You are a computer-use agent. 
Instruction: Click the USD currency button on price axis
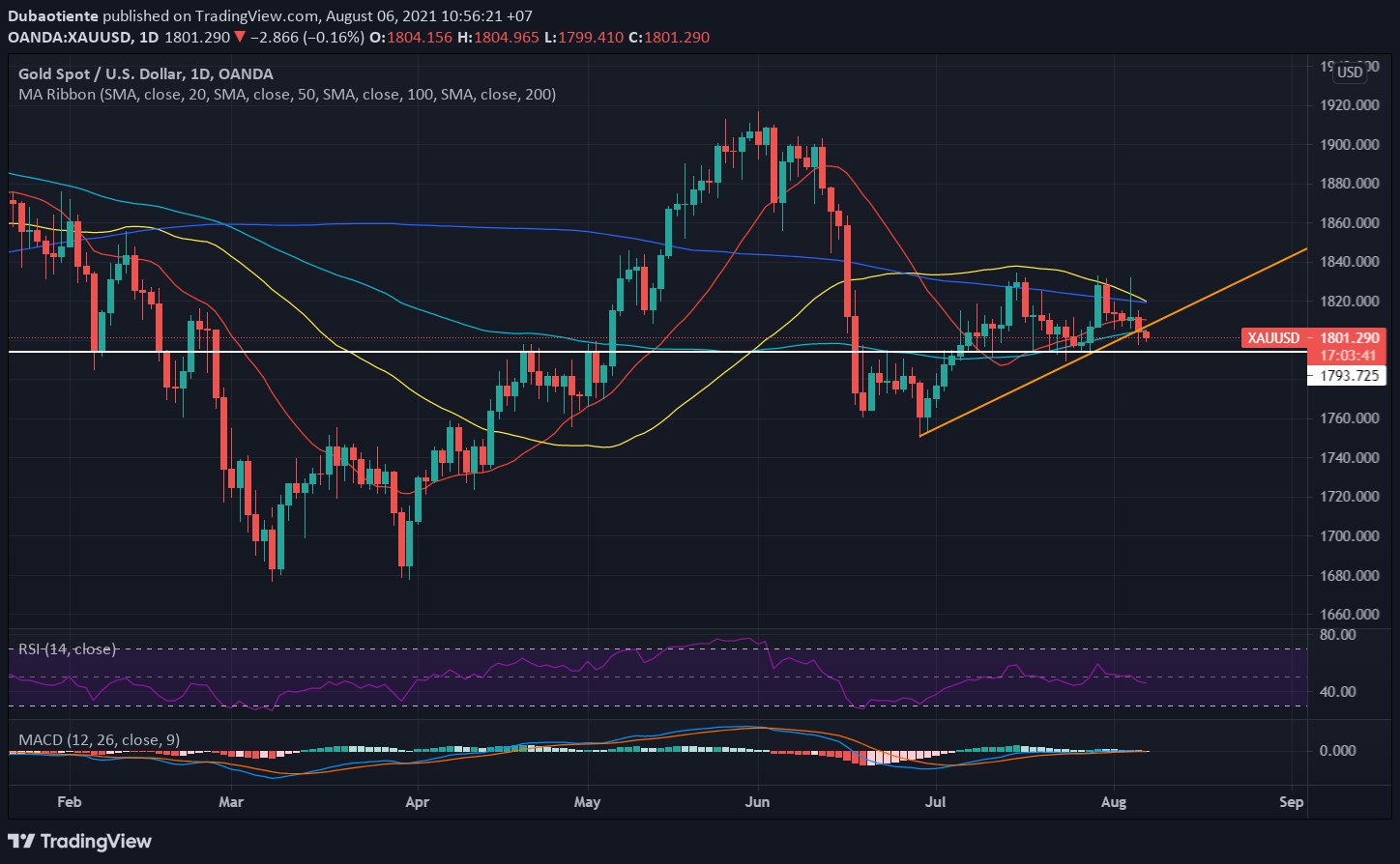tap(1349, 72)
